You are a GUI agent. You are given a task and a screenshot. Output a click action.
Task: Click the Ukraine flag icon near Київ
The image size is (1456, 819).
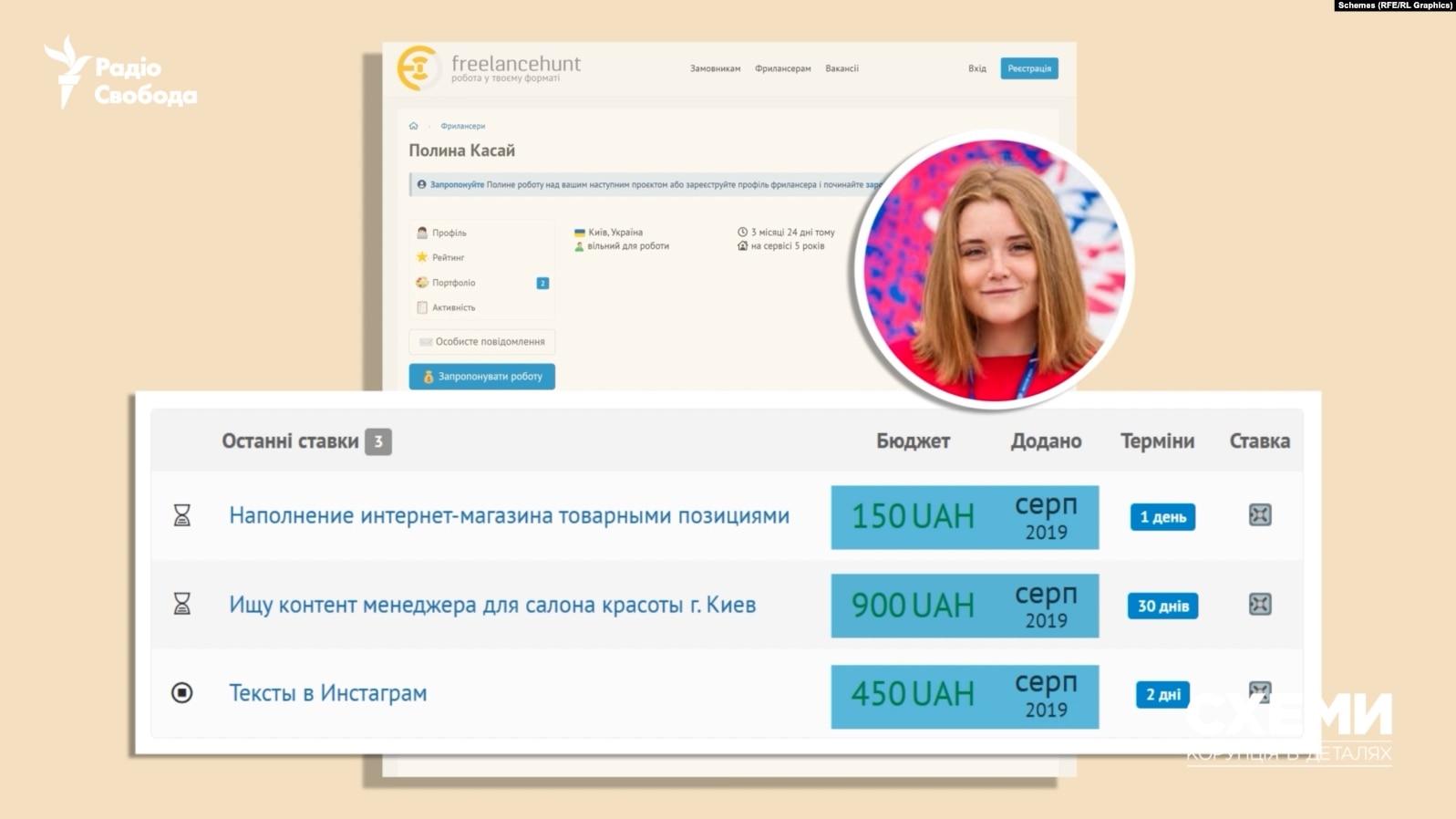pyautogui.click(x=579, y=233)
